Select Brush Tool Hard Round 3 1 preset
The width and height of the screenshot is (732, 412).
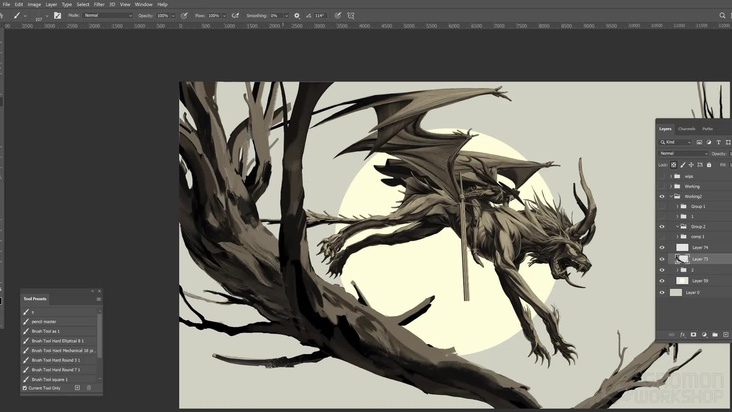click(x=55, y=361)
